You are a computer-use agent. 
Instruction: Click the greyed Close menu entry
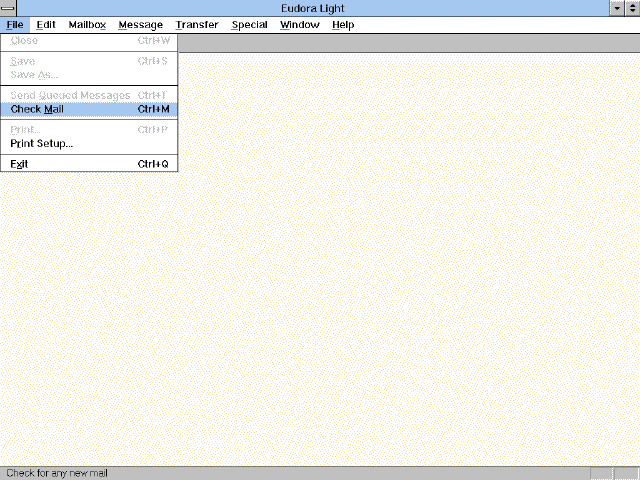pos(89,41)
